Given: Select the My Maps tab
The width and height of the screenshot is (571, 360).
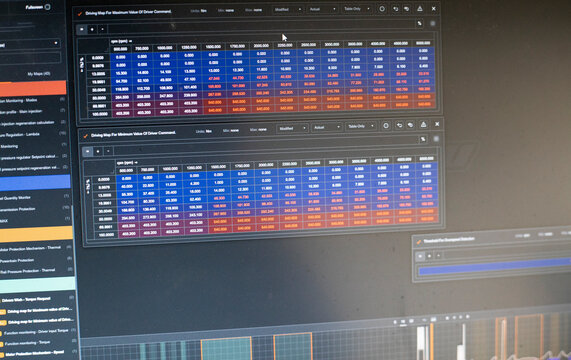Looking at the screenshot, I should click(39, 74).
